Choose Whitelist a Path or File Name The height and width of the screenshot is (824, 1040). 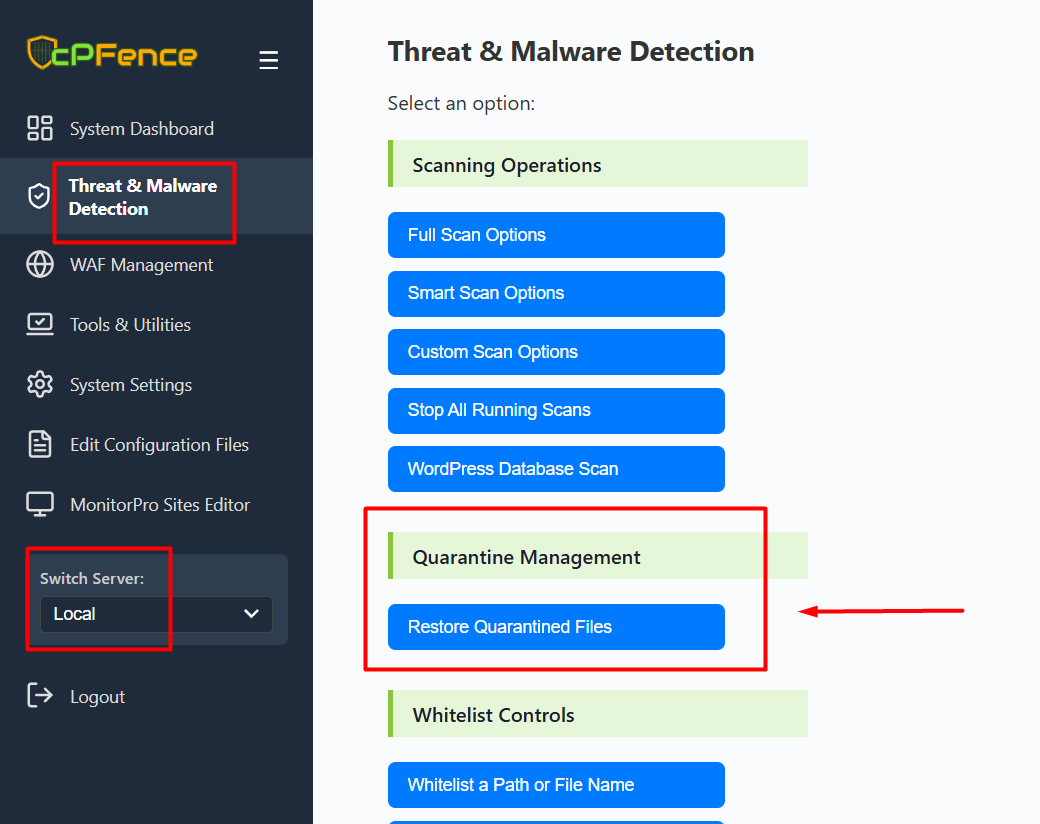(556, 785)
